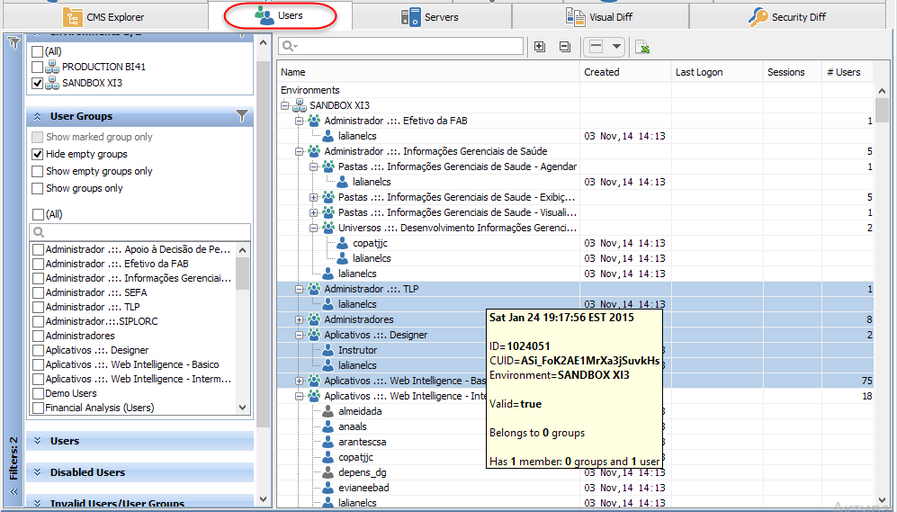Image resolution: width=897 pixels, height=512 pixels.
Task: Select Universos .::. Desenvolvimento Informações row
Action: point(575,228)
